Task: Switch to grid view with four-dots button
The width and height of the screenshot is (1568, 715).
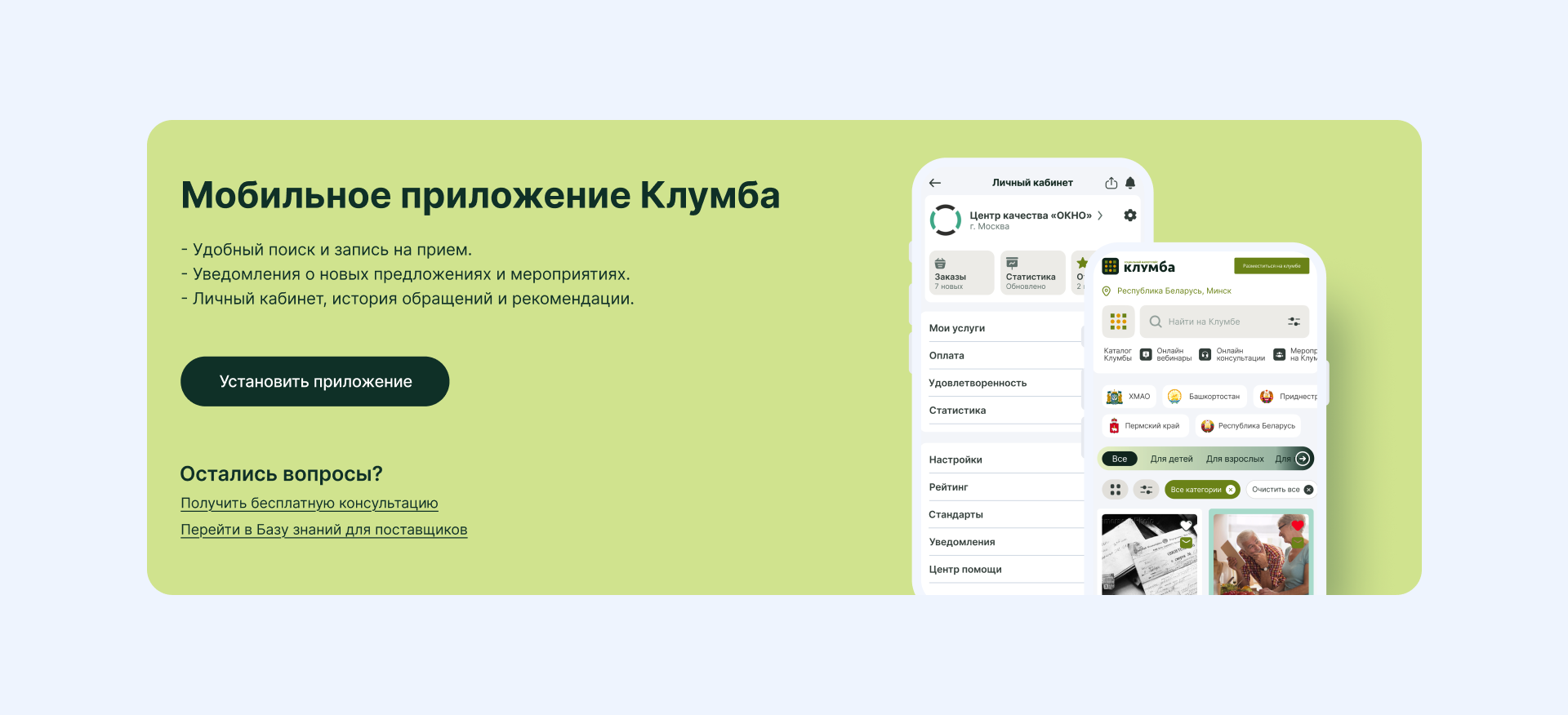Action: [x=1115, y=490]
